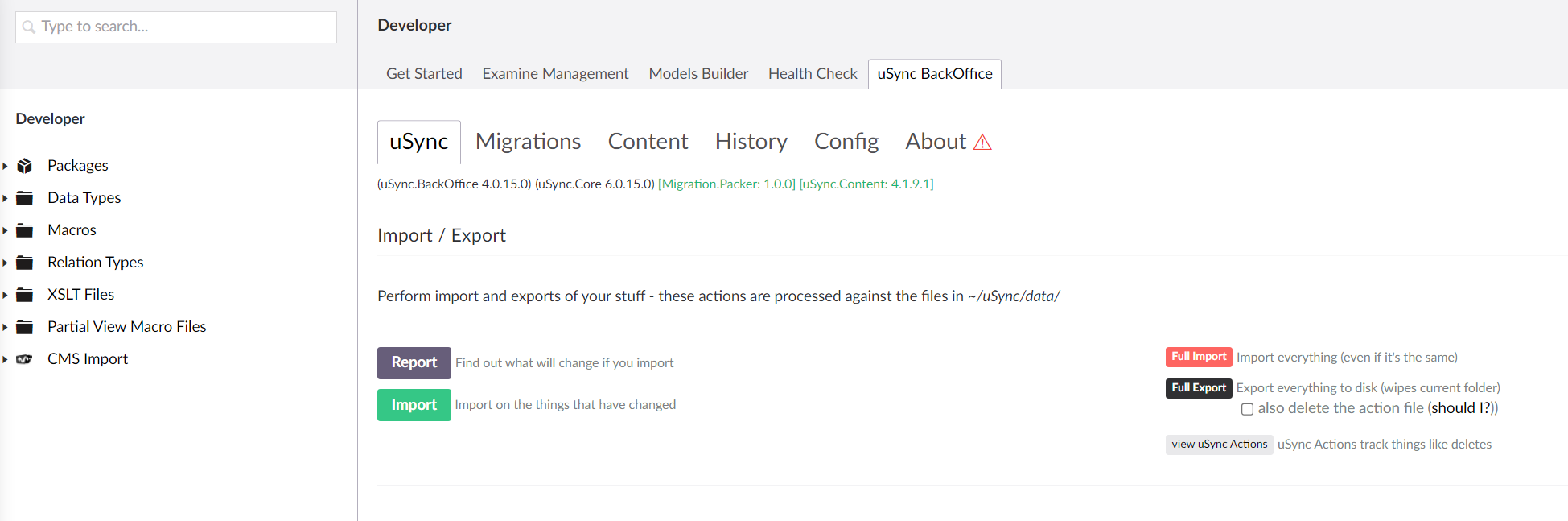Open the Examine Management tab
Screen dimensions: 1568x521
[555, 74]
